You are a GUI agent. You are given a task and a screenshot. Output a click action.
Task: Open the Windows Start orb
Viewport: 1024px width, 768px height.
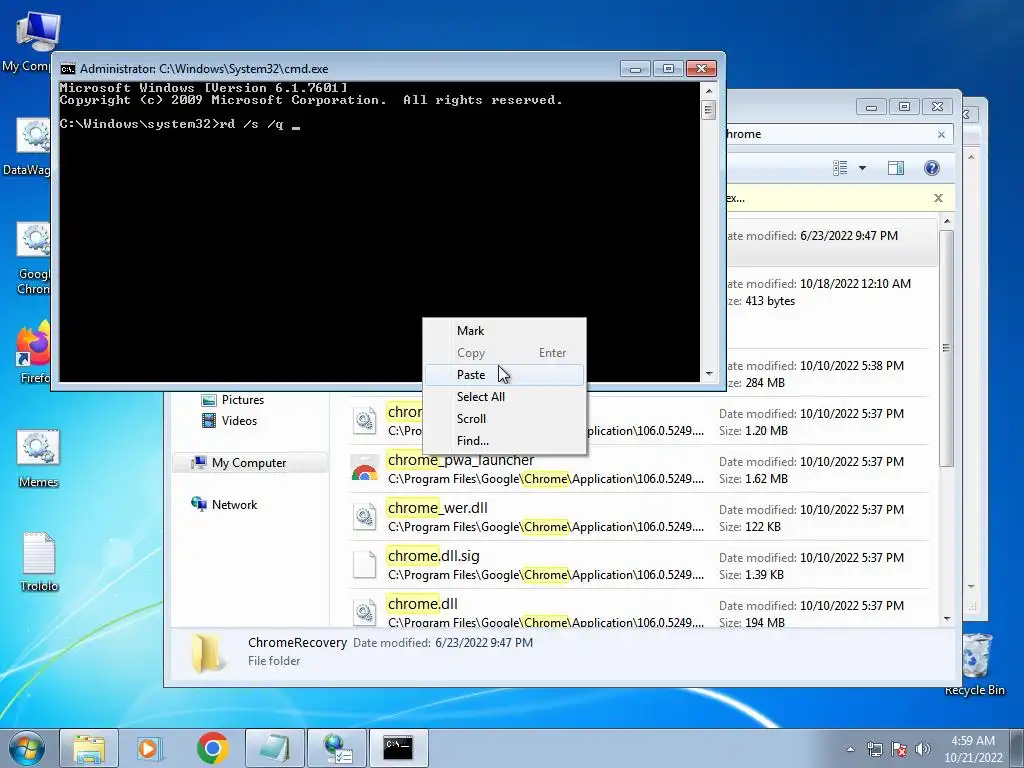pyautogui.click(x=26, y=748)
